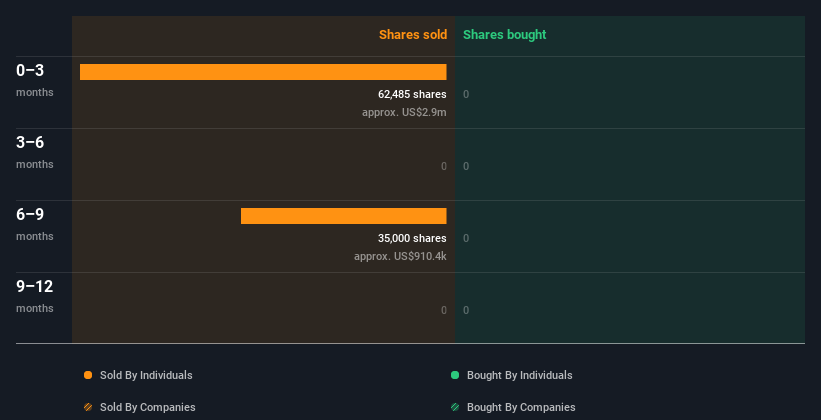Toggle the 'Bought By Individuals' legend label

pyautogui.click(x=519, y=375)
